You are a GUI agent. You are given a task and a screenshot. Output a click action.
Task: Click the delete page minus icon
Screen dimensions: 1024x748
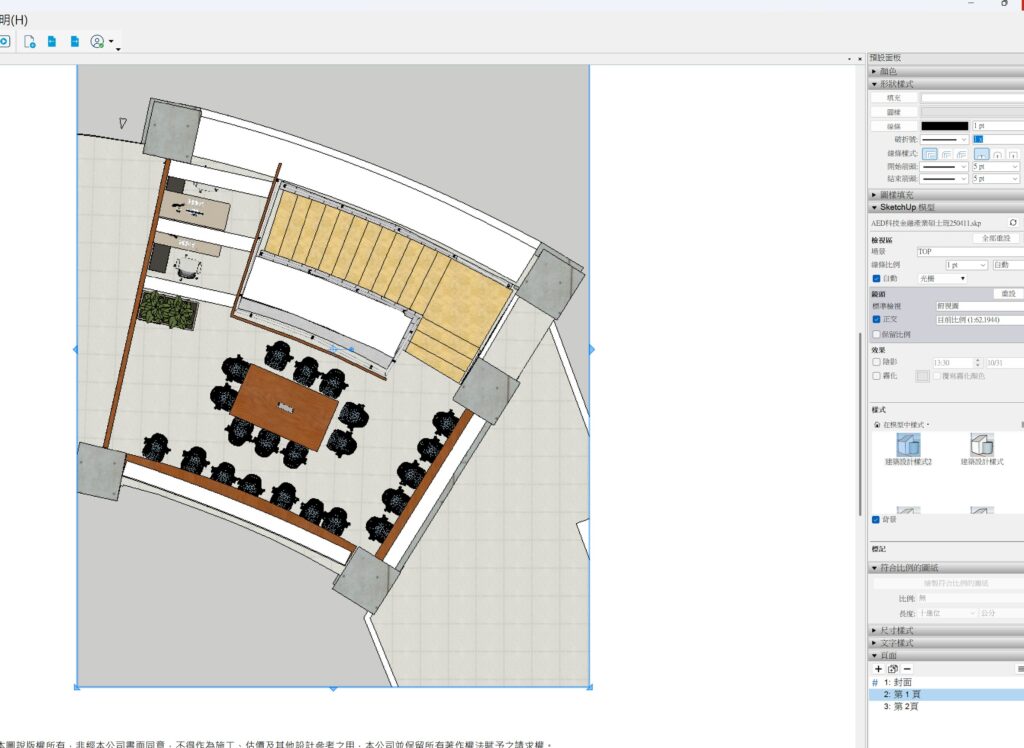(906, 668)
